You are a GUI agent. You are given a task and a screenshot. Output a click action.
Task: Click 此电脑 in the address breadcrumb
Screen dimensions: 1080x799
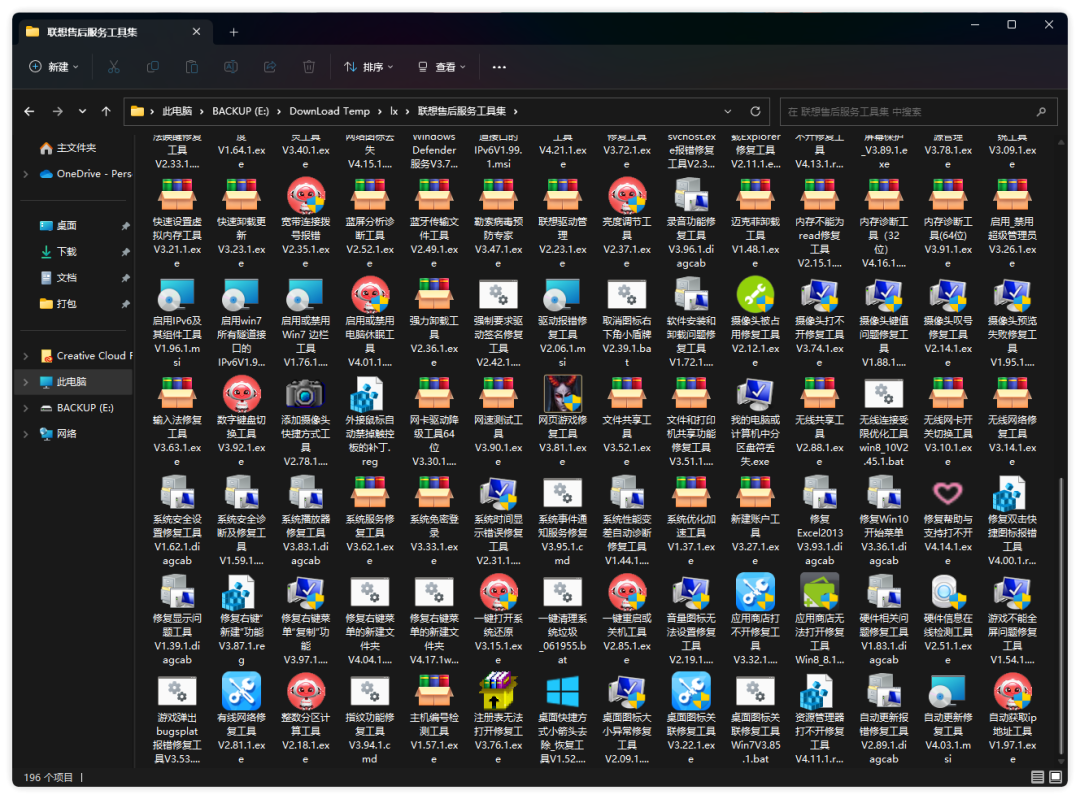(x=177, y=112)
